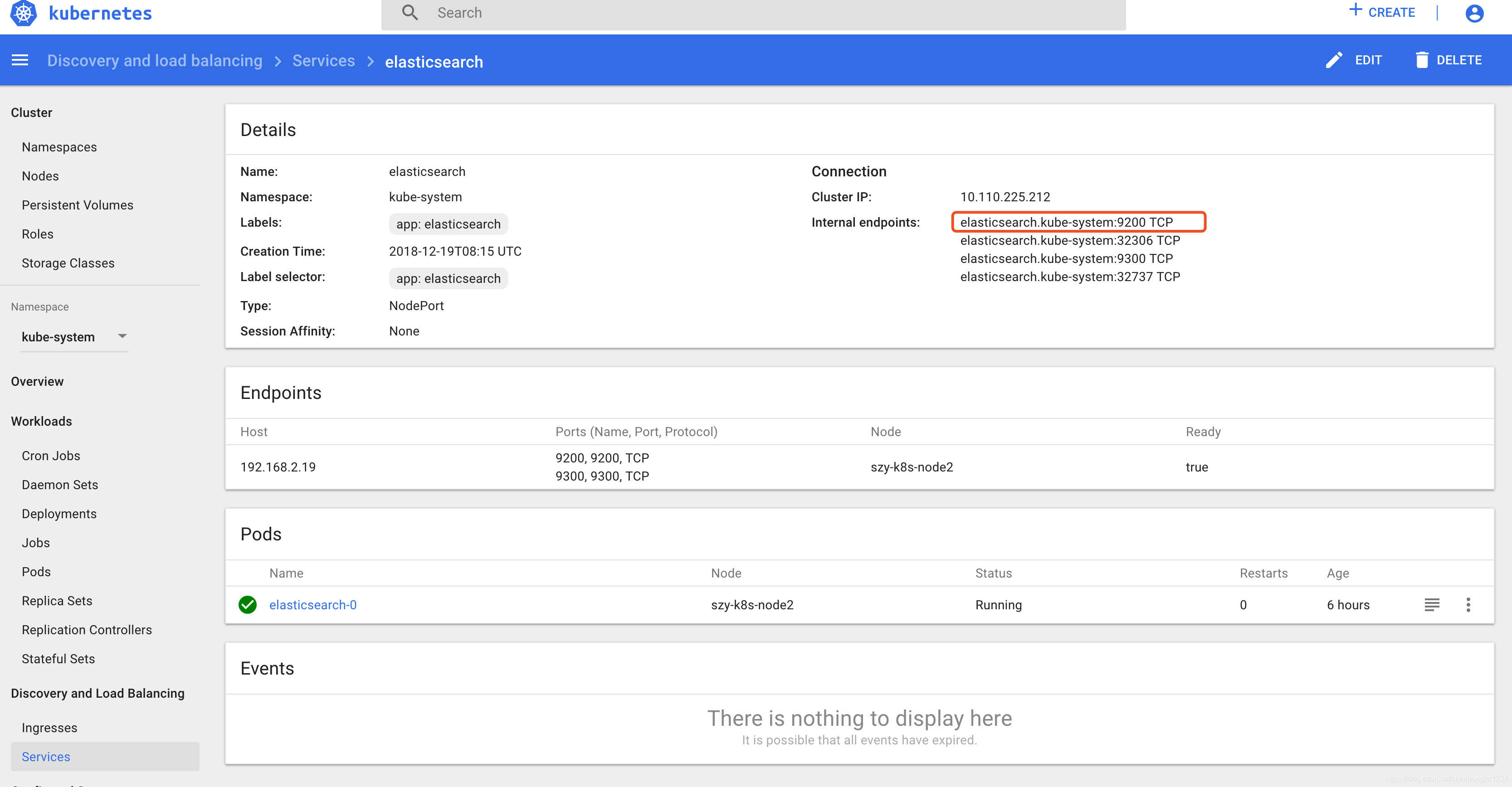Select Services in sidebar
Viewport: 1512px width, 787px height.
click(x=105, y=757)
